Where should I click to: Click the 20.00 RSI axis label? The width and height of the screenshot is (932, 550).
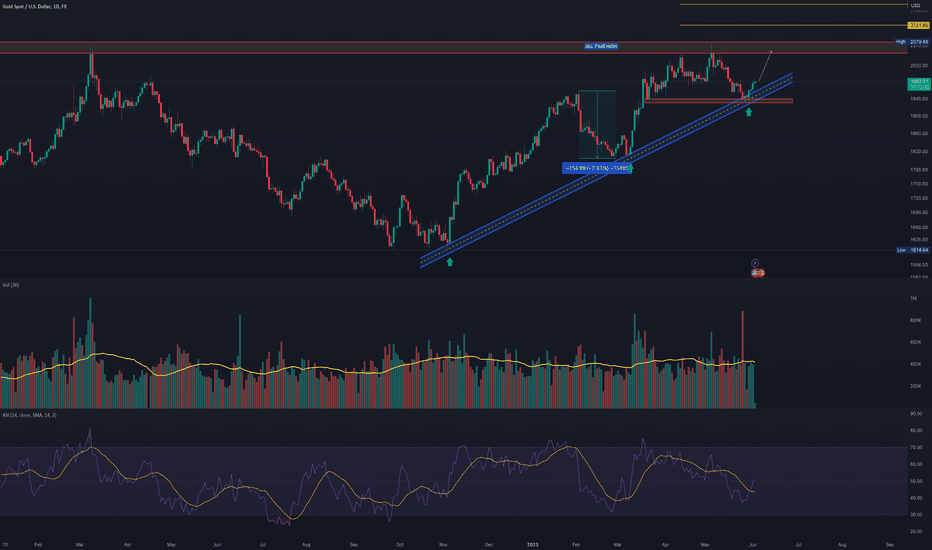pyautogui.click(x=917, y=532)
